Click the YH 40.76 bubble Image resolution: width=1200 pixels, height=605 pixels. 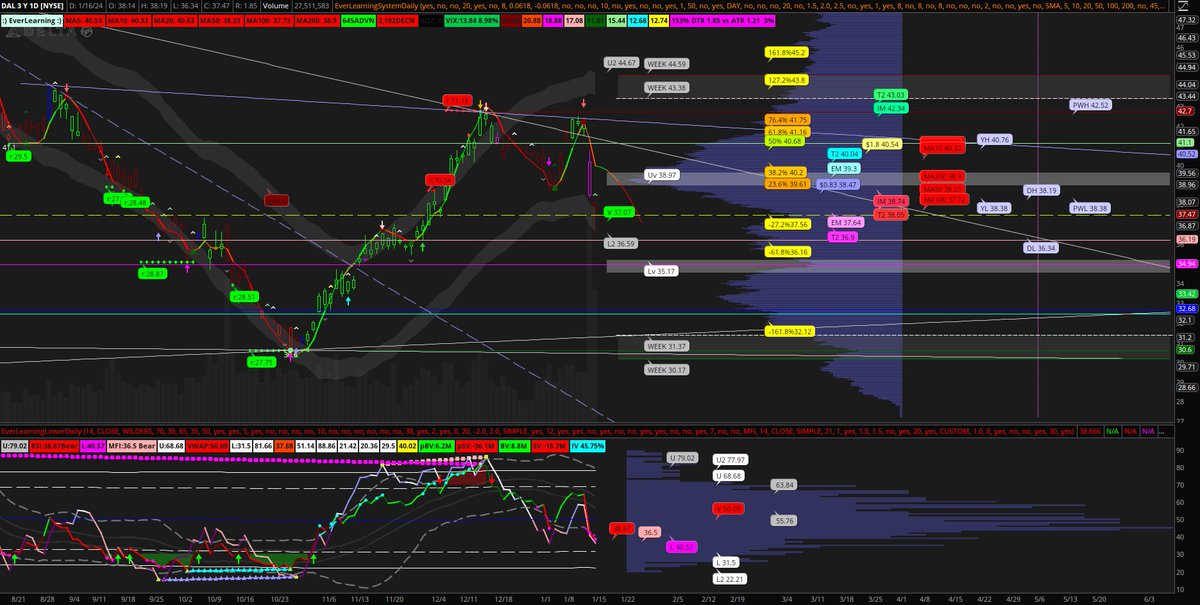[995, 139]
